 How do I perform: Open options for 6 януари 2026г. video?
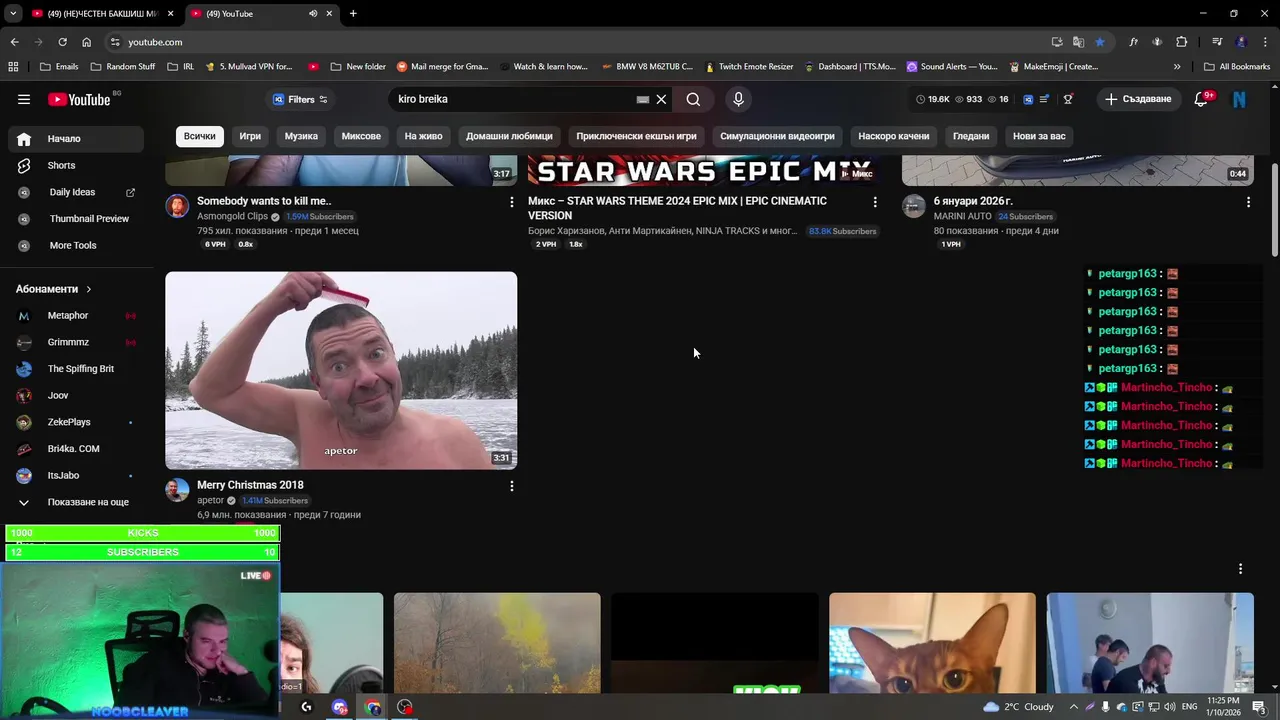click(x=1248, y=202)
